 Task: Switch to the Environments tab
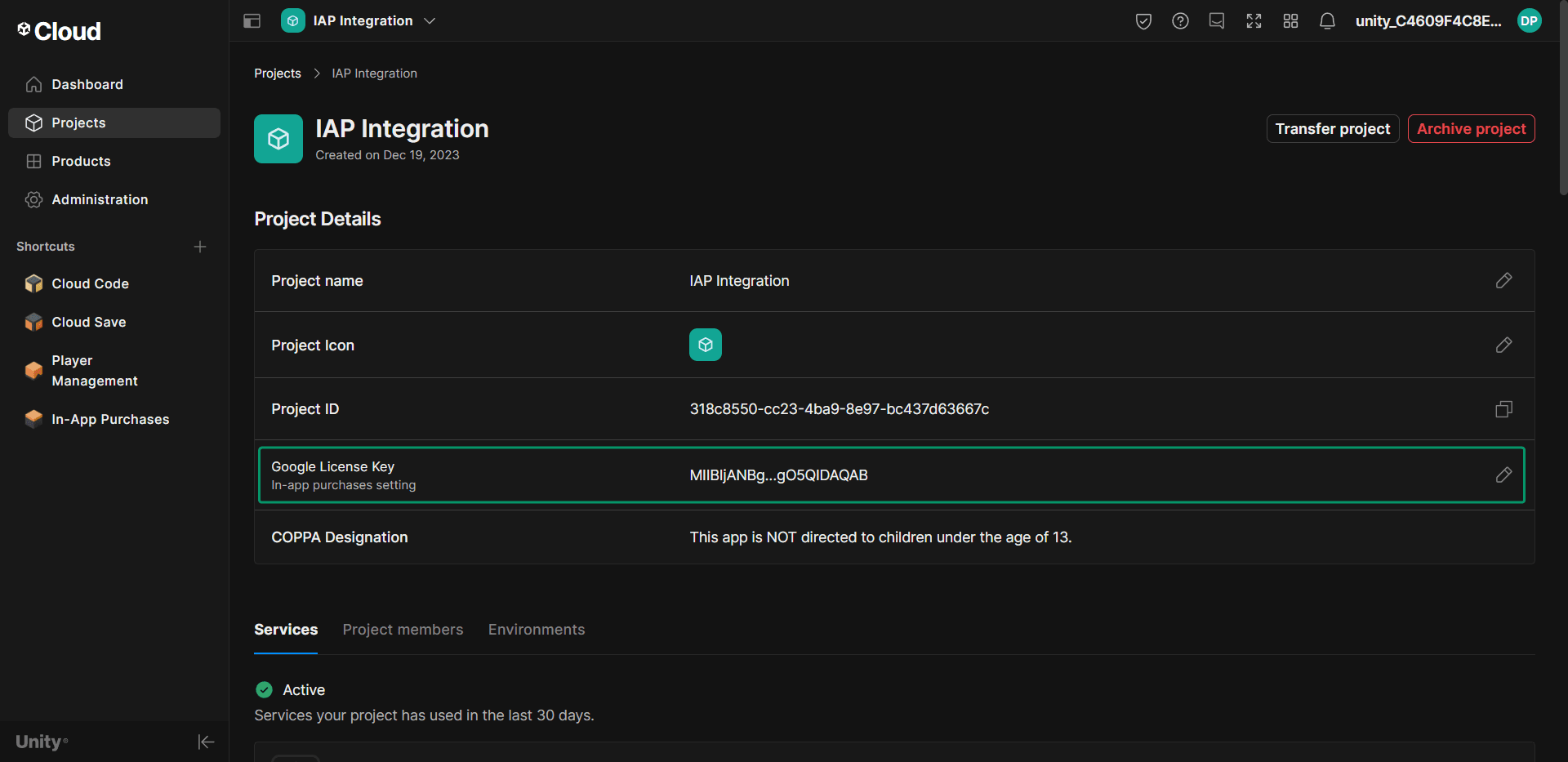pyautogui.click(x=536, y=629)
